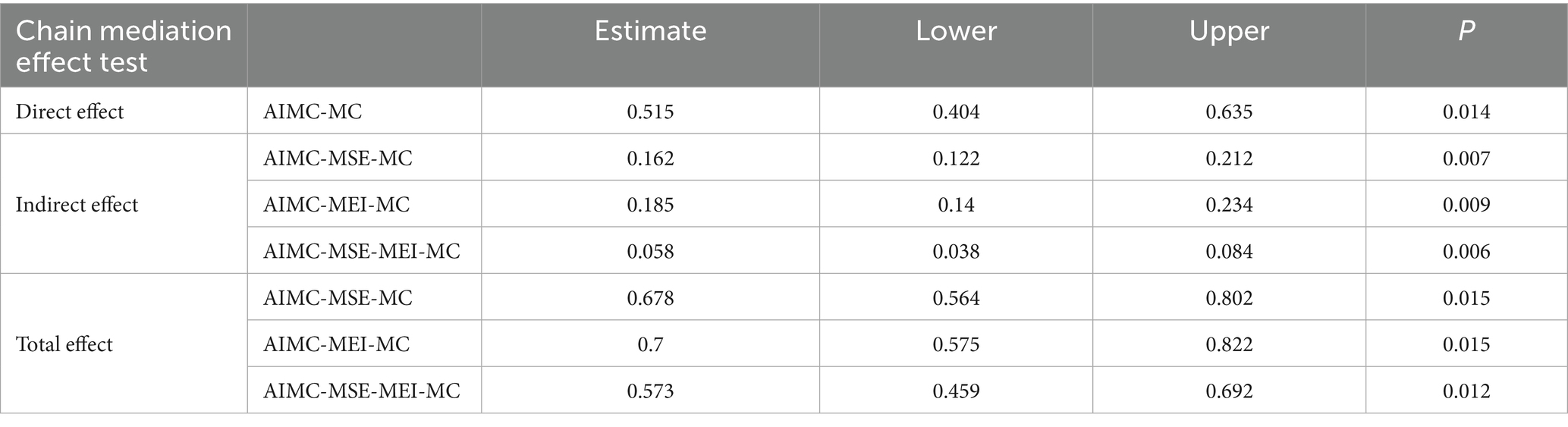Screen dimensions: 1568x427
Task: Click the 0.404 lower bound cell
Action: (x=956, y=111)
